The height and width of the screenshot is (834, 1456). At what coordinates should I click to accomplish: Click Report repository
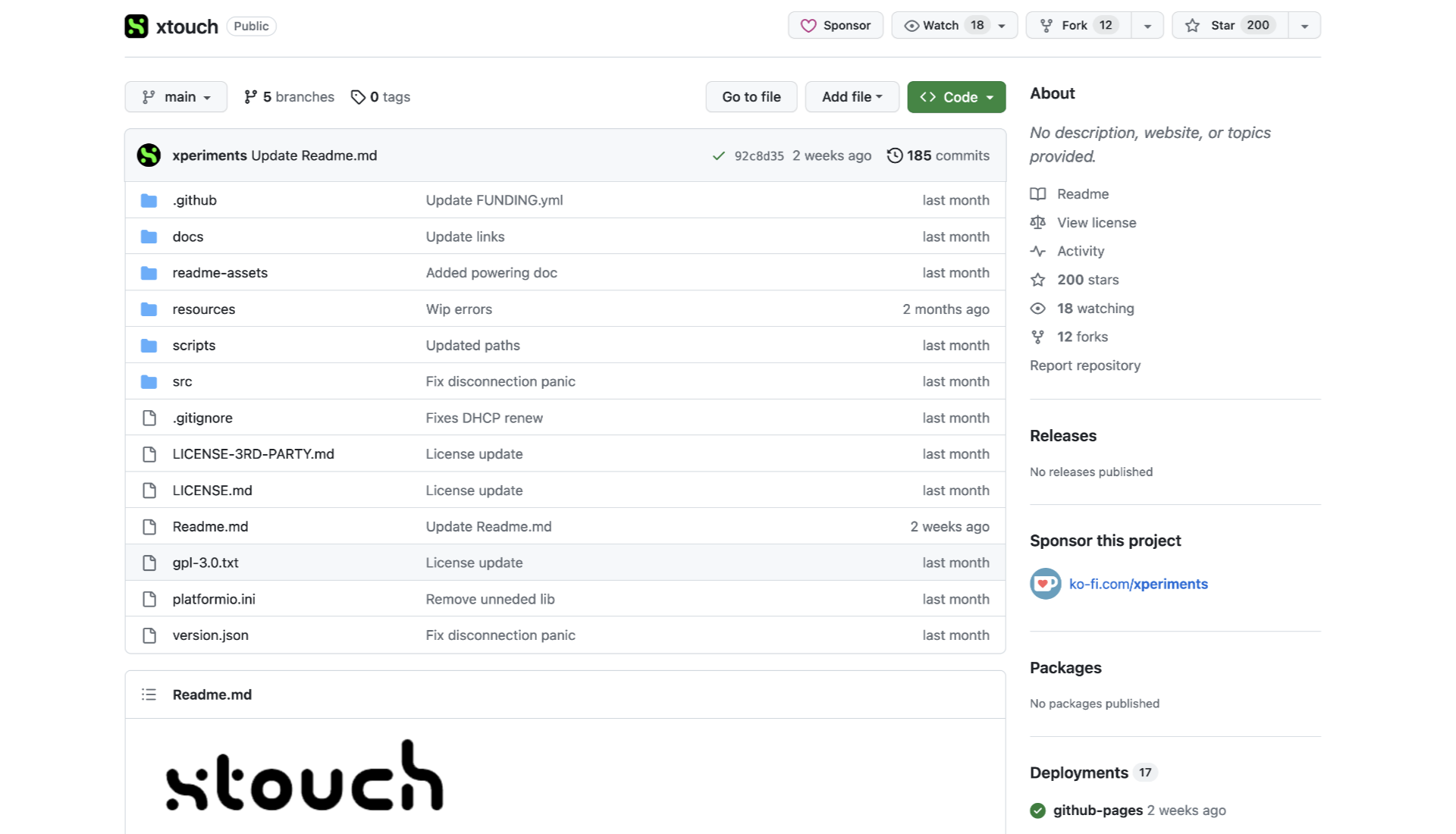1085,365
